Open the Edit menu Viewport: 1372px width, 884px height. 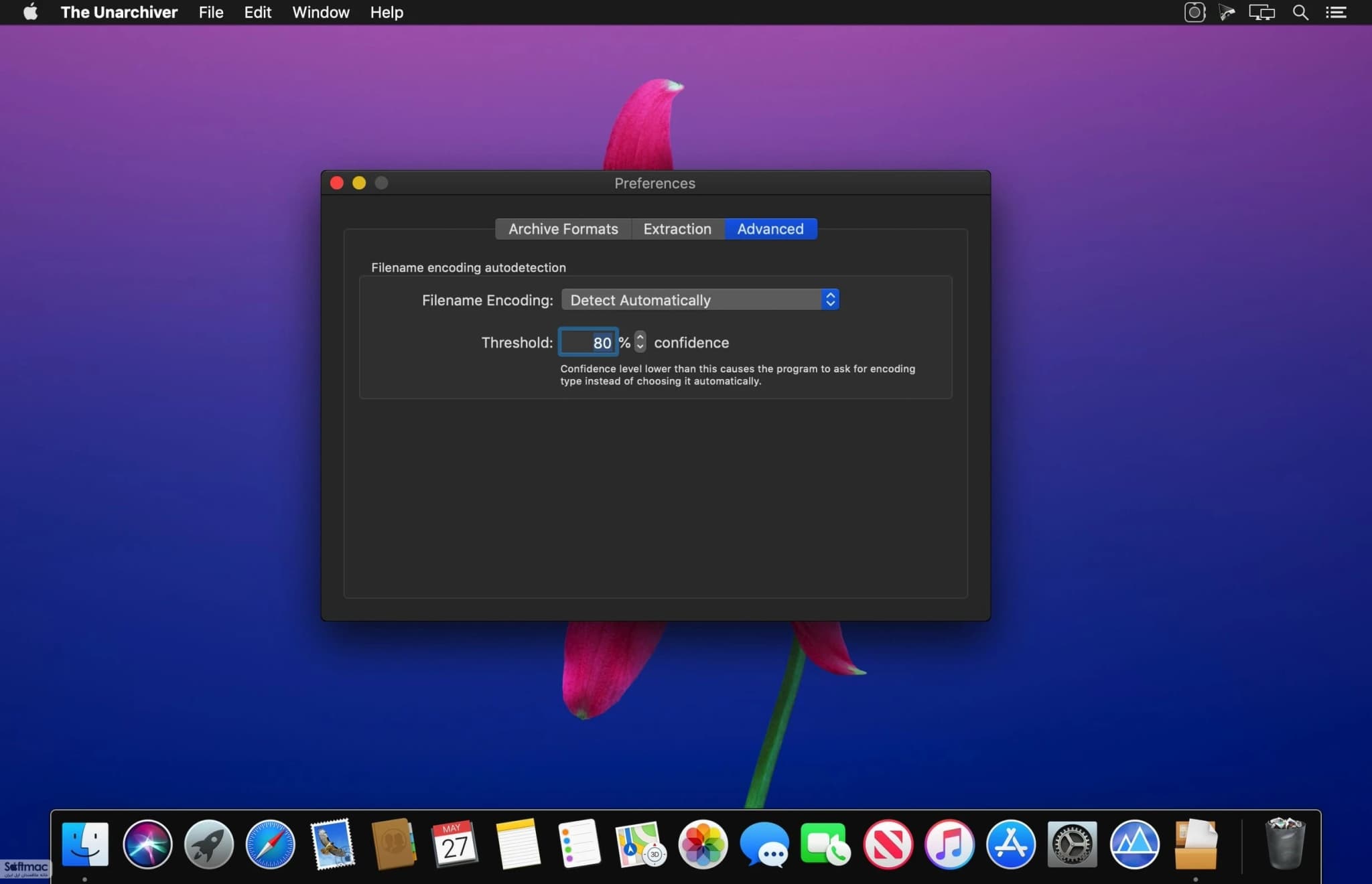258,12
